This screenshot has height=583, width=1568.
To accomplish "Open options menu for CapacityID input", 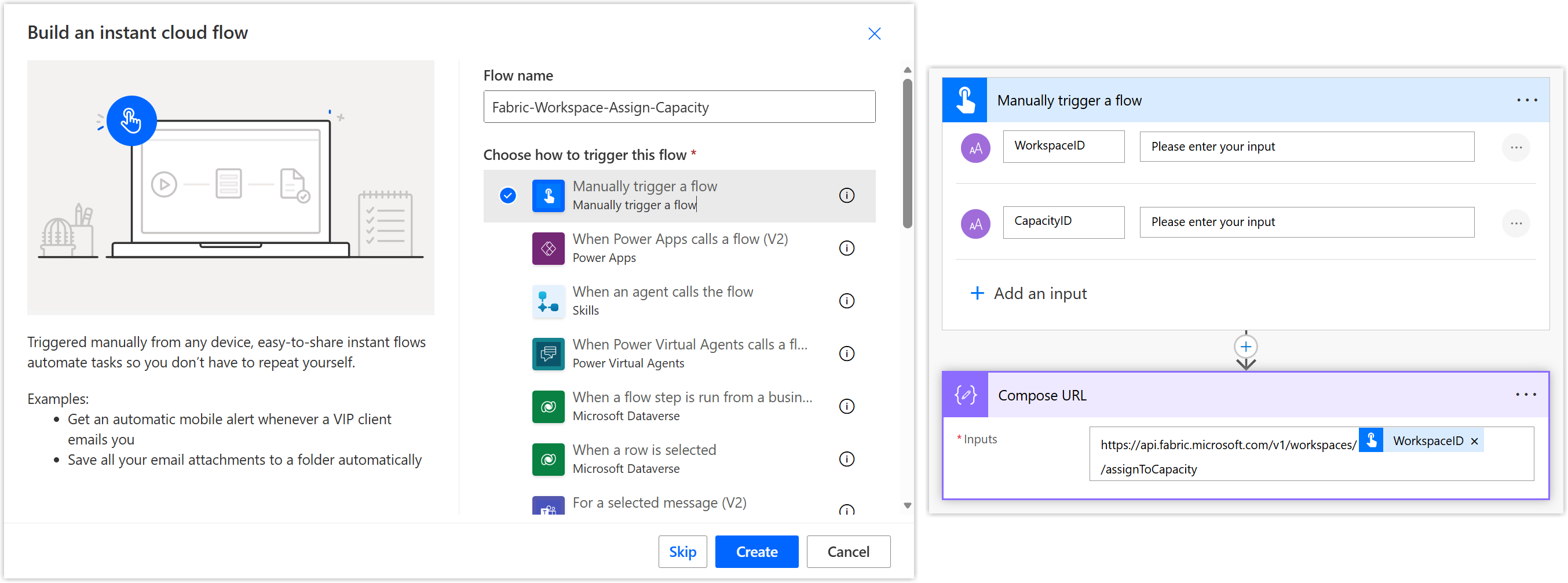I will pyautogui.click(x=1516, y=223).
